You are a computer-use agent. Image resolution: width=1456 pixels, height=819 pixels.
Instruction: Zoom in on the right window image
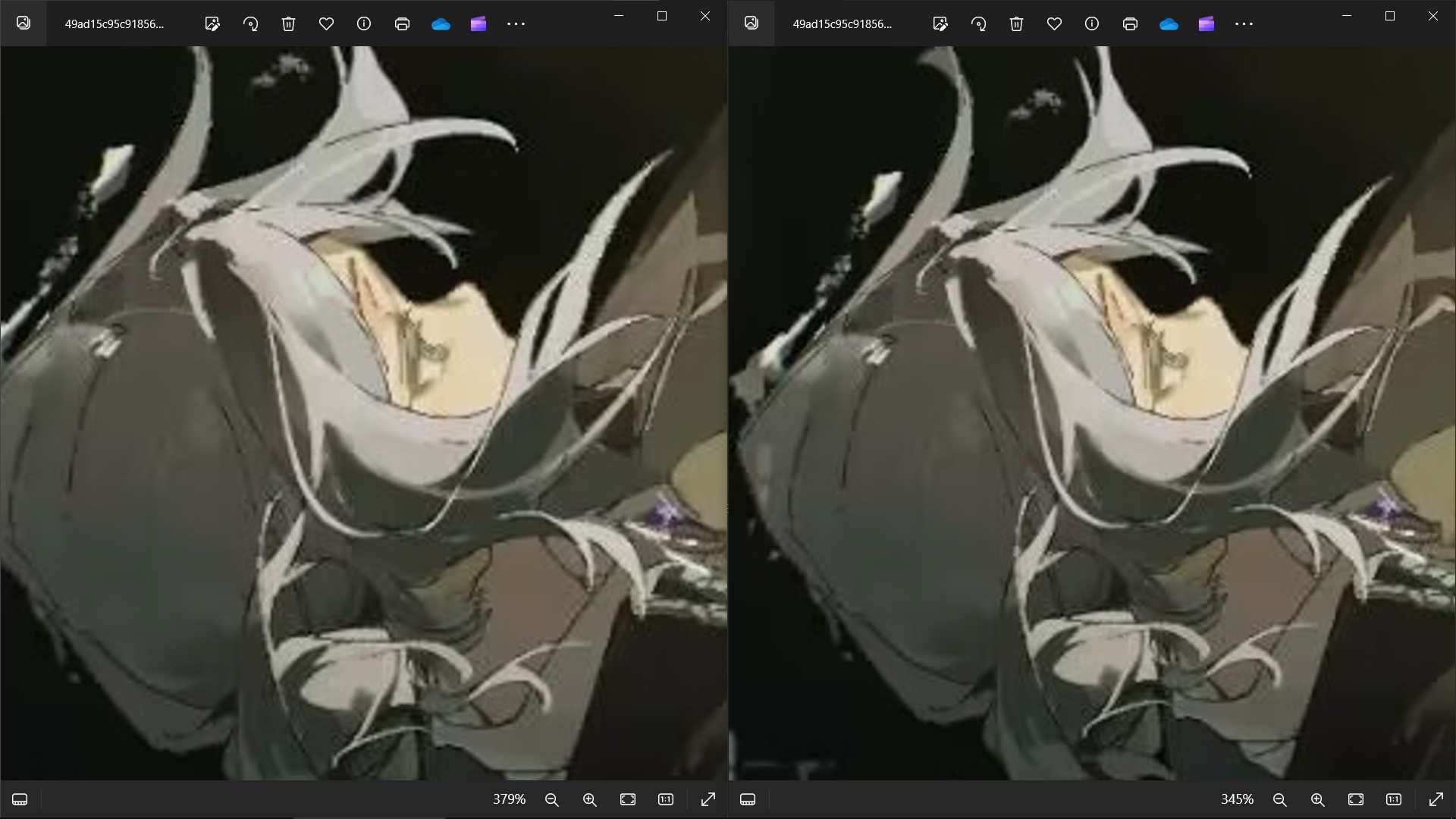coord(1318,799)
